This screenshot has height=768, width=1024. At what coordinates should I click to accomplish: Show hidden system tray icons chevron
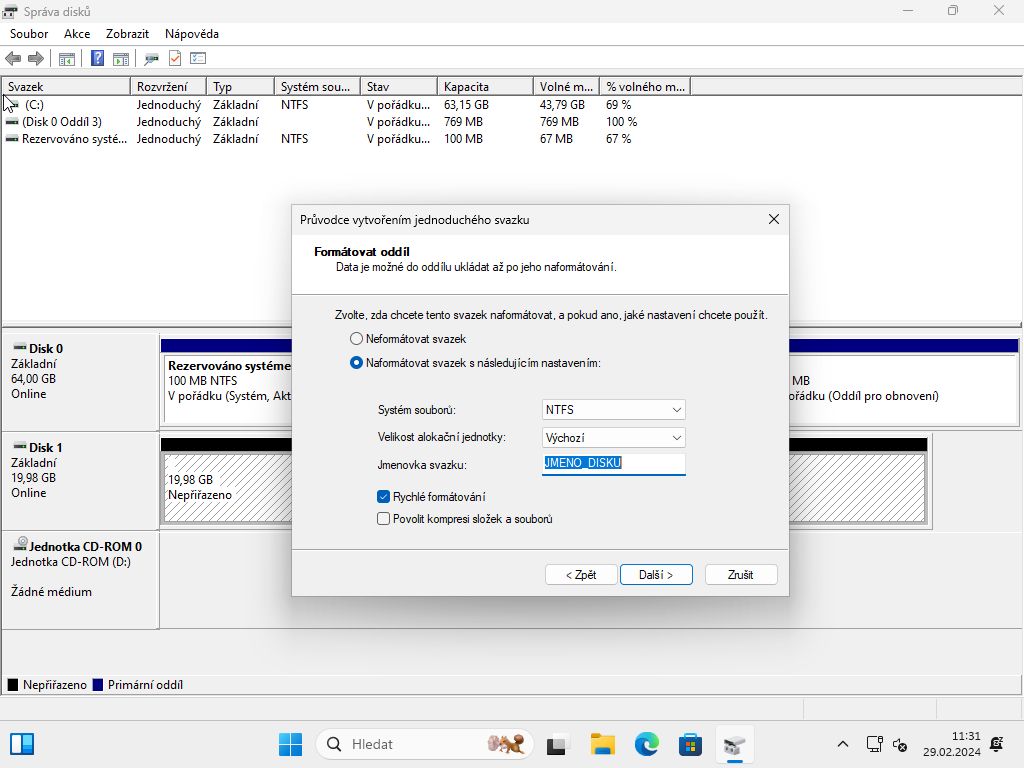click(x=843, y=744)
